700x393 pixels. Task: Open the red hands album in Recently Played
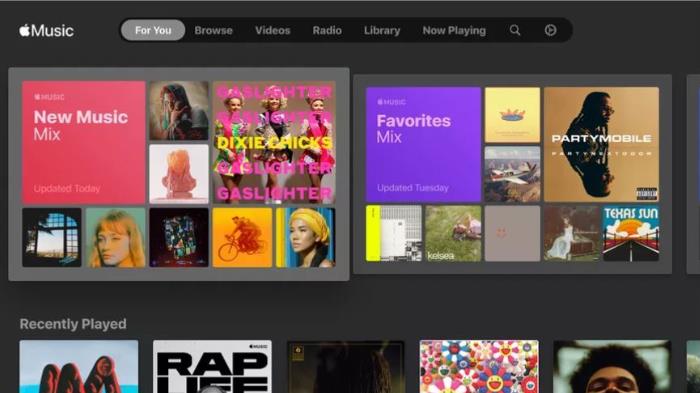point(79,367)
